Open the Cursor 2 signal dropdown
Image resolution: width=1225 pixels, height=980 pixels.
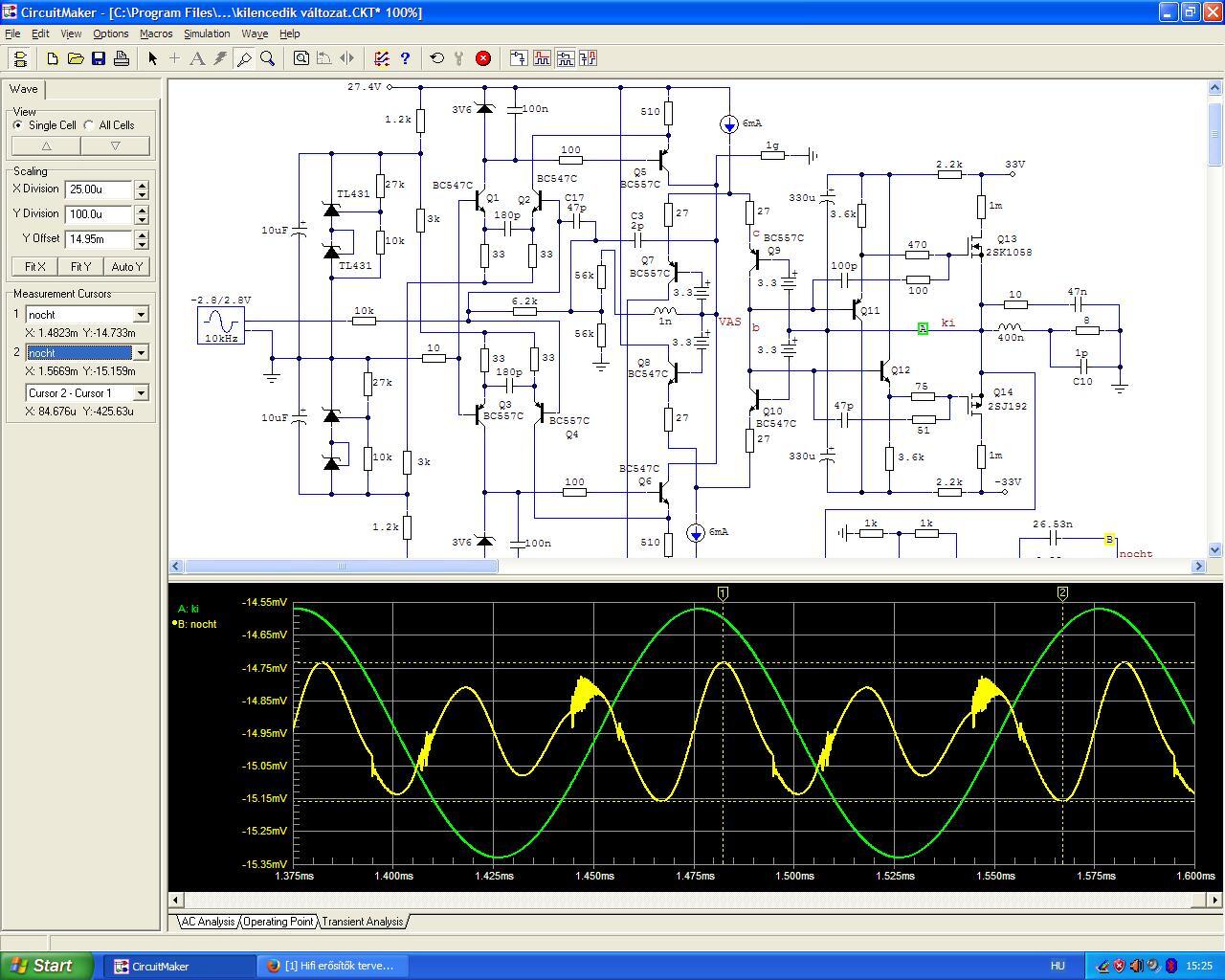[x=141, y=353]
